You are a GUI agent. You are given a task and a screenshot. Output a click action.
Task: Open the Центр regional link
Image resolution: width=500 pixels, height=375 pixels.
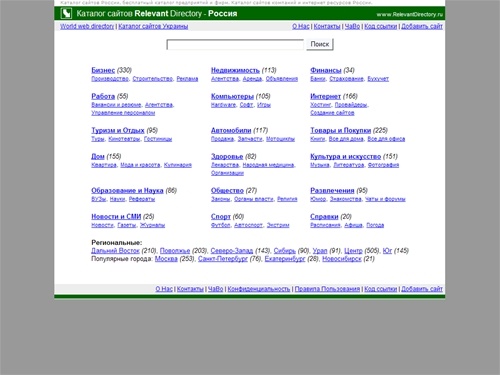[353, 251]
